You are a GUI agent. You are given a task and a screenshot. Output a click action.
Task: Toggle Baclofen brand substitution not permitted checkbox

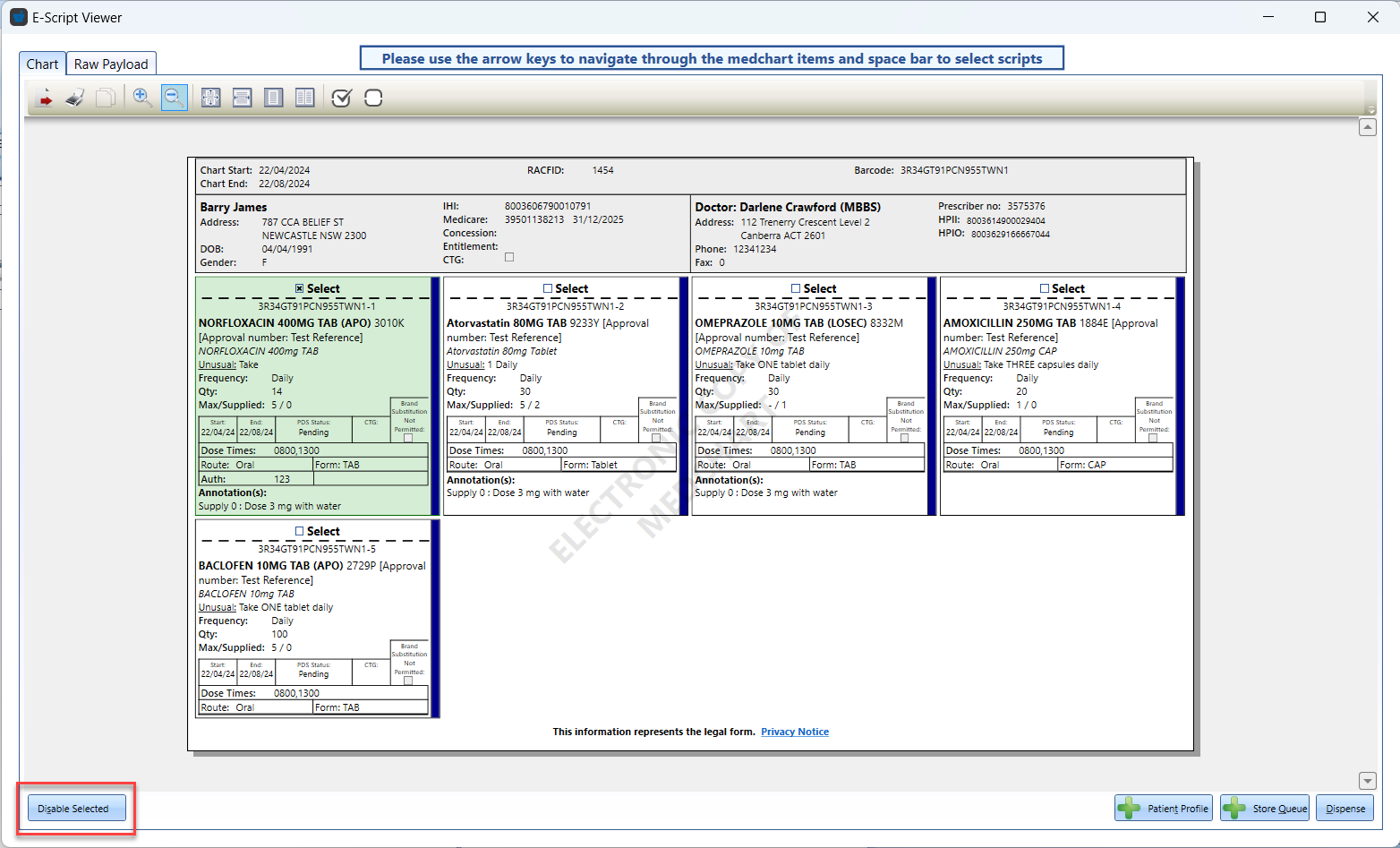pos(408,681)
